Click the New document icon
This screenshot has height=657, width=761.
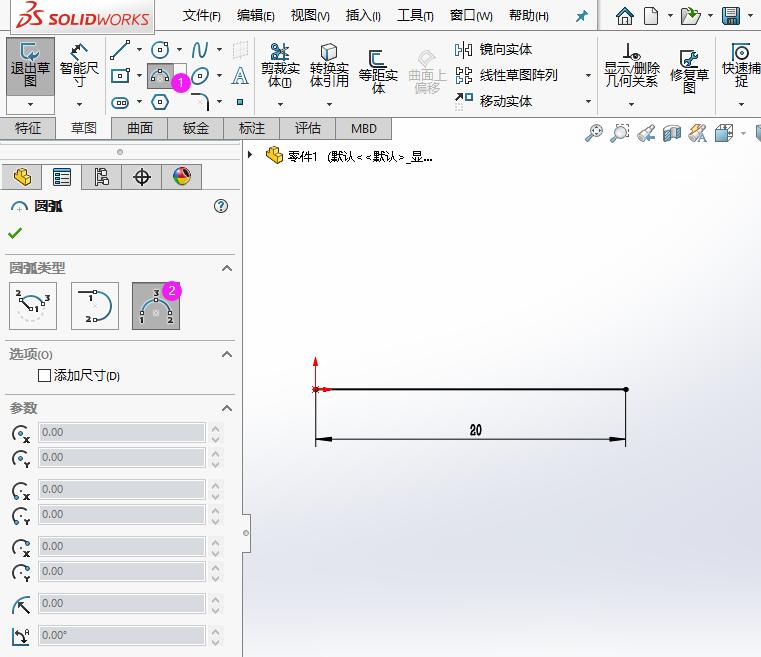click(651, 16)
